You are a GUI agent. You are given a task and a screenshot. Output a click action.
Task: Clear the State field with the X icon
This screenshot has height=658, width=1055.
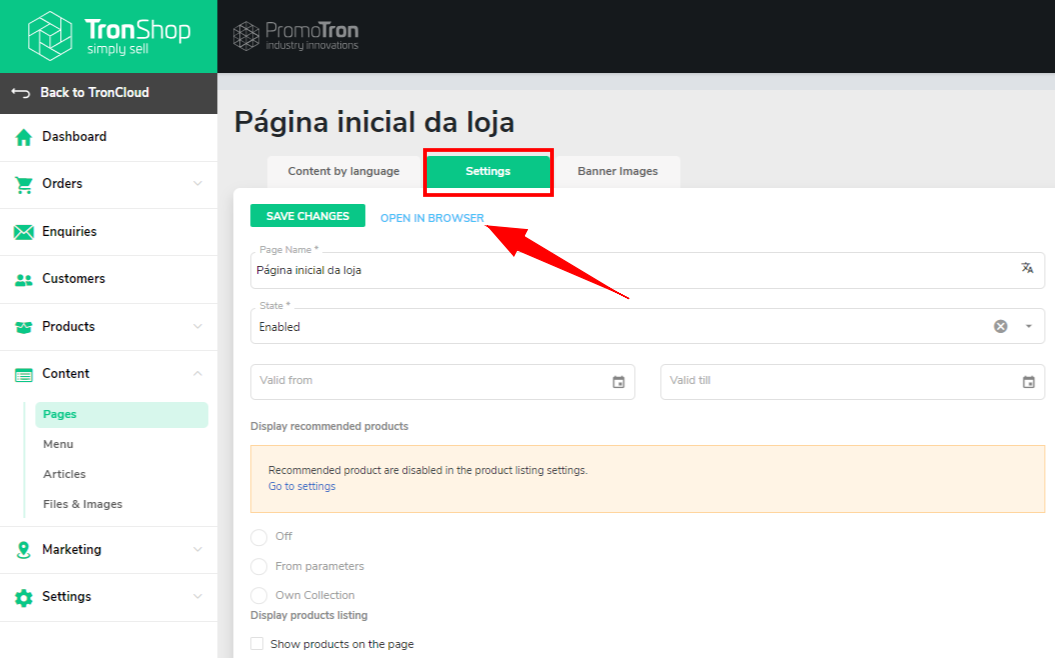[x=1001, y=326]
